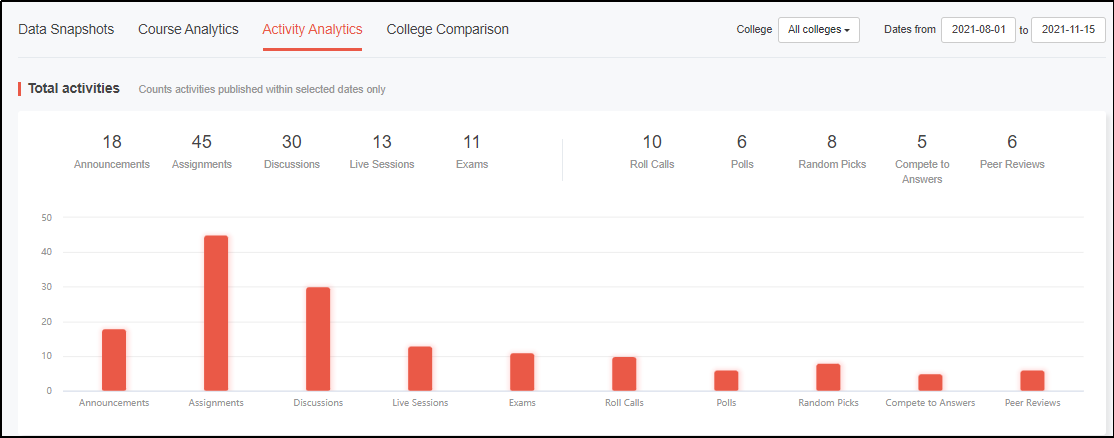Screen dimensions: 1114x438
Task: Click the Exams bar in chart
Action: (522, 372)
